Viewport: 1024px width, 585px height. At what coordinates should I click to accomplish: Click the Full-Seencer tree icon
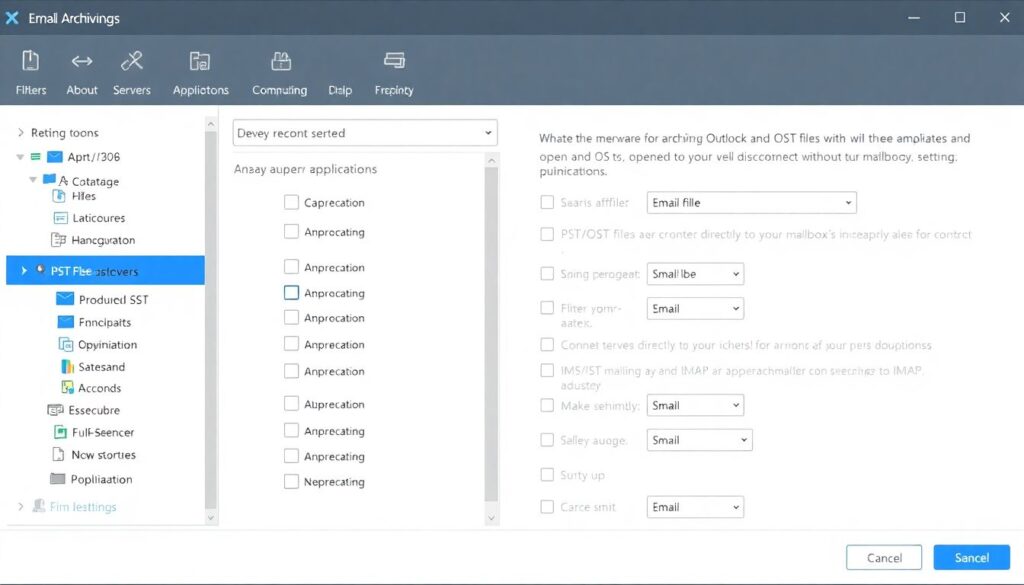(x=61, y=432)
